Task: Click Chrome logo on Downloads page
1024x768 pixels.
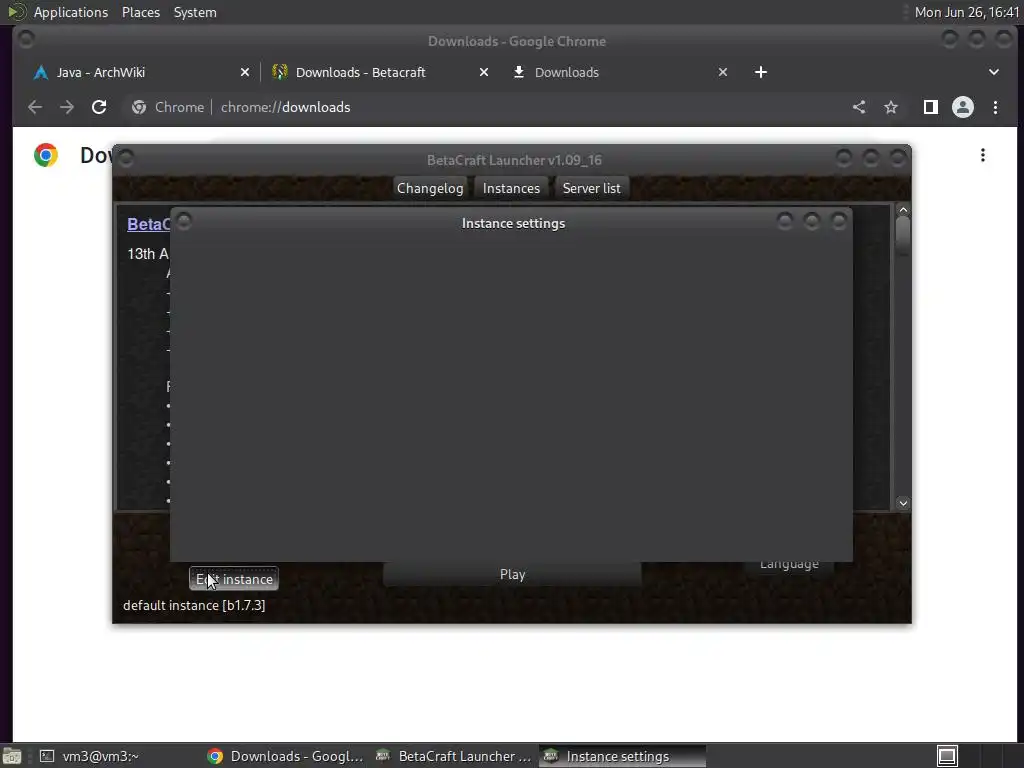Action: (46, 155)
